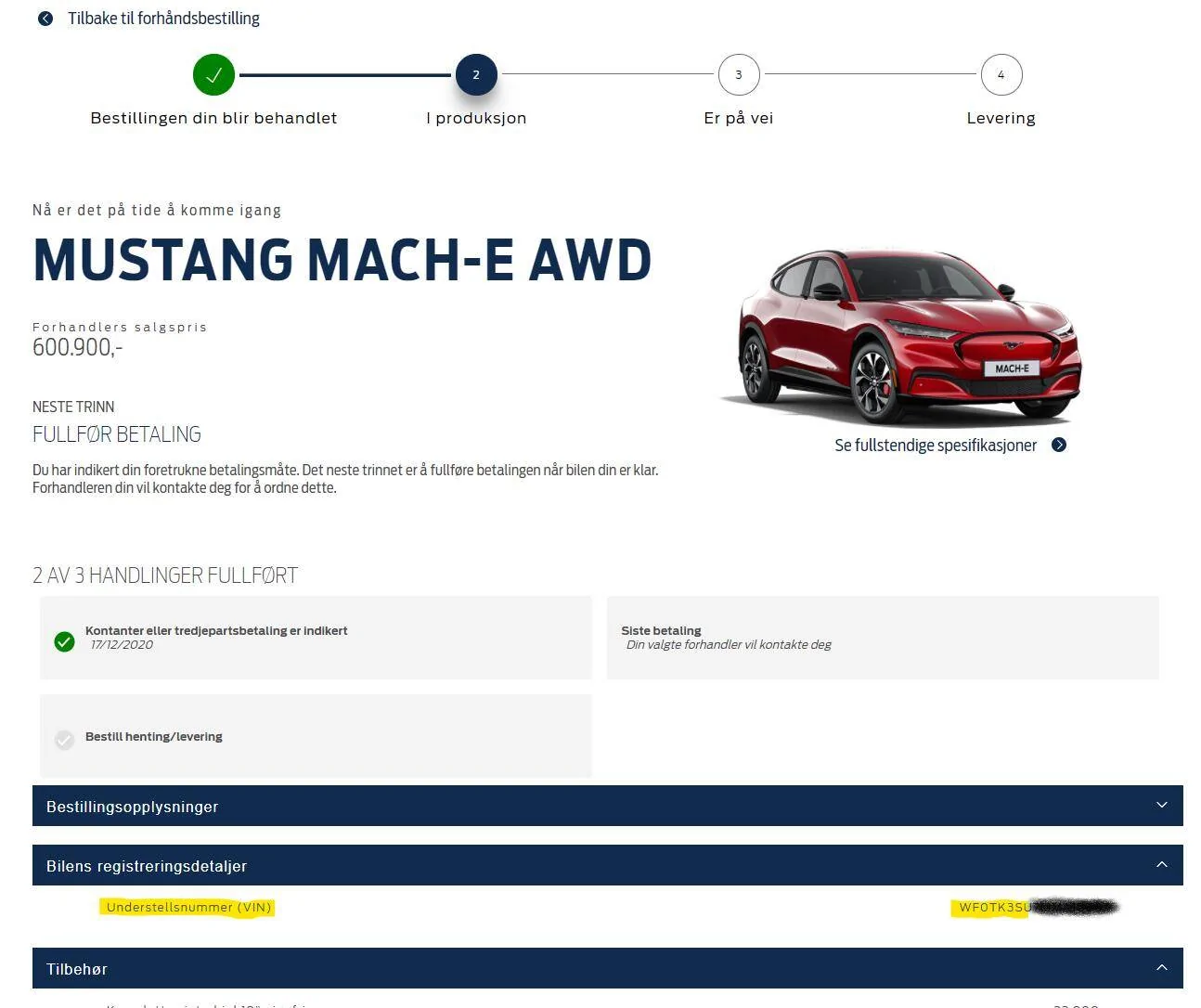Click label Bestillingen din blir behandlet

click(x=213, y=118)
